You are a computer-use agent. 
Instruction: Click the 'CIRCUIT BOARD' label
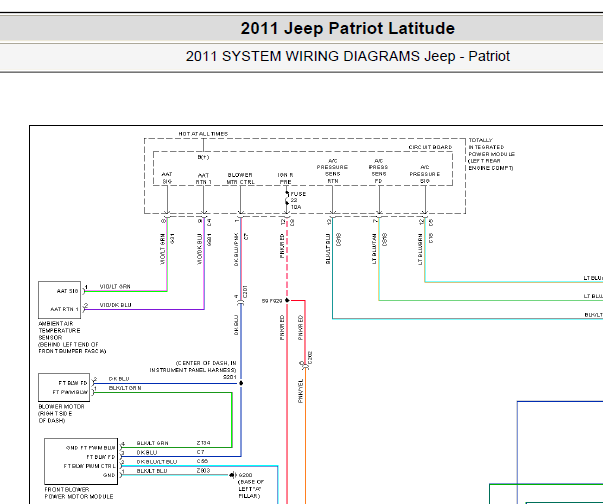tap(430, 147)
